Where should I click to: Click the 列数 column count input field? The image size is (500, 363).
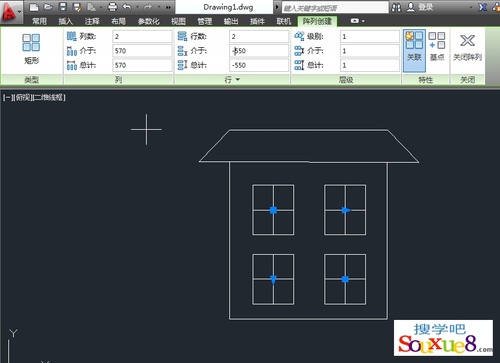click(142, 36)
